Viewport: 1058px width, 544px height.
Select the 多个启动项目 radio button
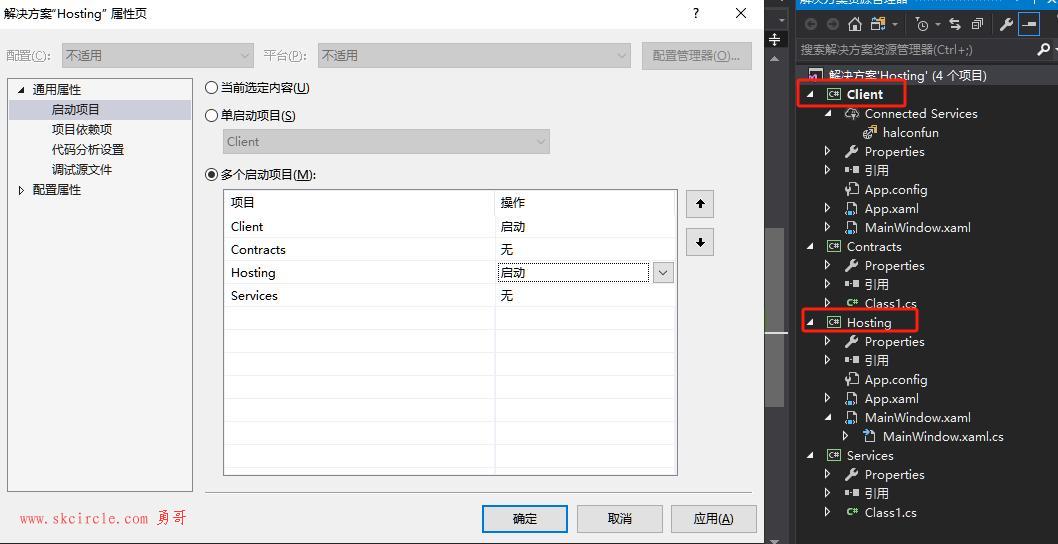click(x=211, y=175)
